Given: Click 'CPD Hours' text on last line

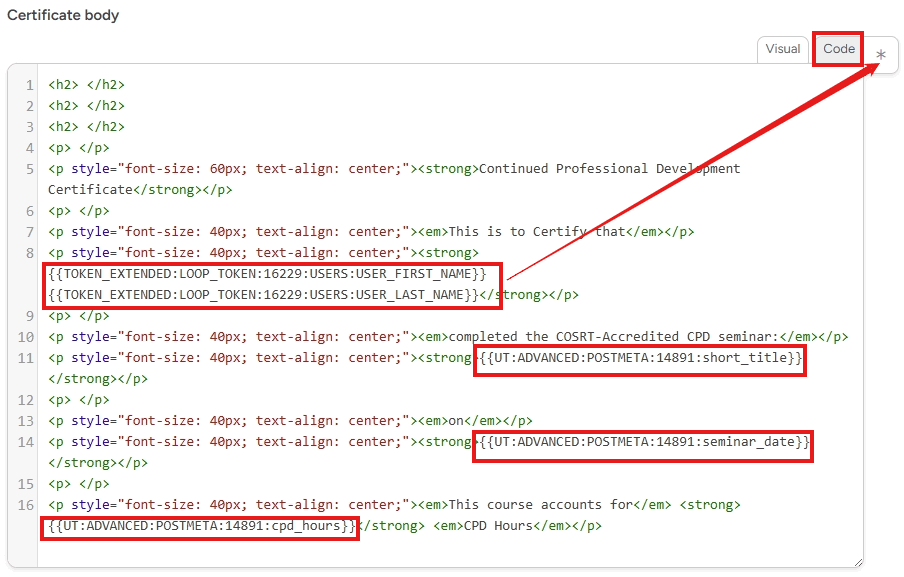Looking at the screenshot, I should [x=498, y=526].
